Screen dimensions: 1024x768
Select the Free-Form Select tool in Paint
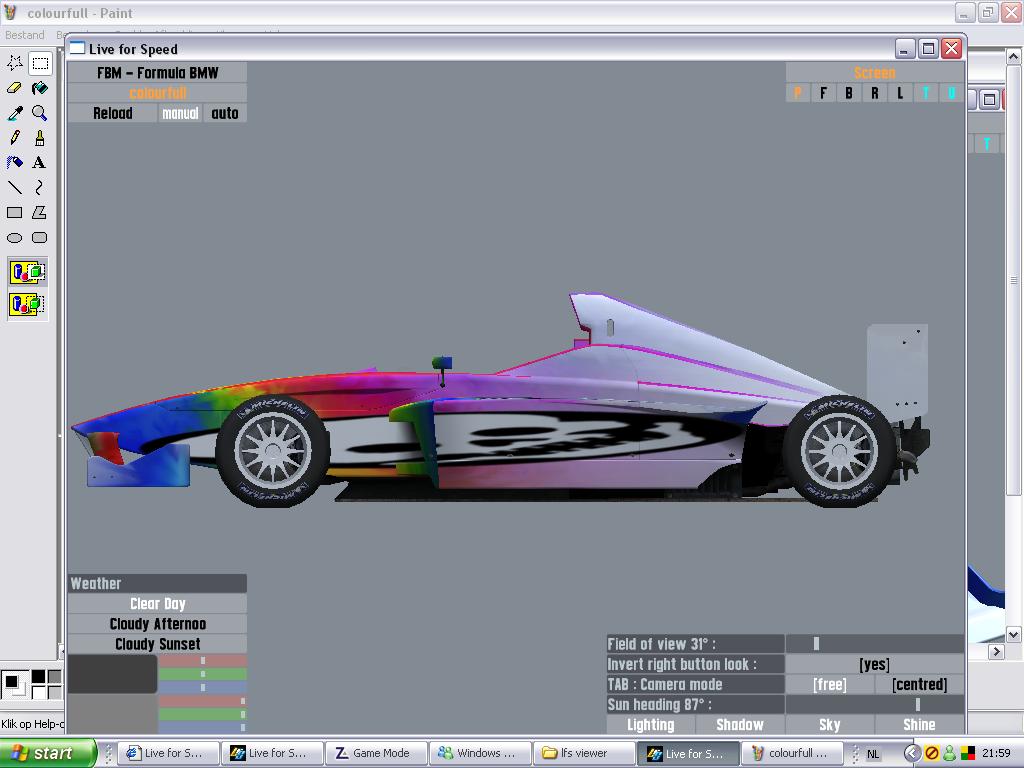[x=15, y=63]
